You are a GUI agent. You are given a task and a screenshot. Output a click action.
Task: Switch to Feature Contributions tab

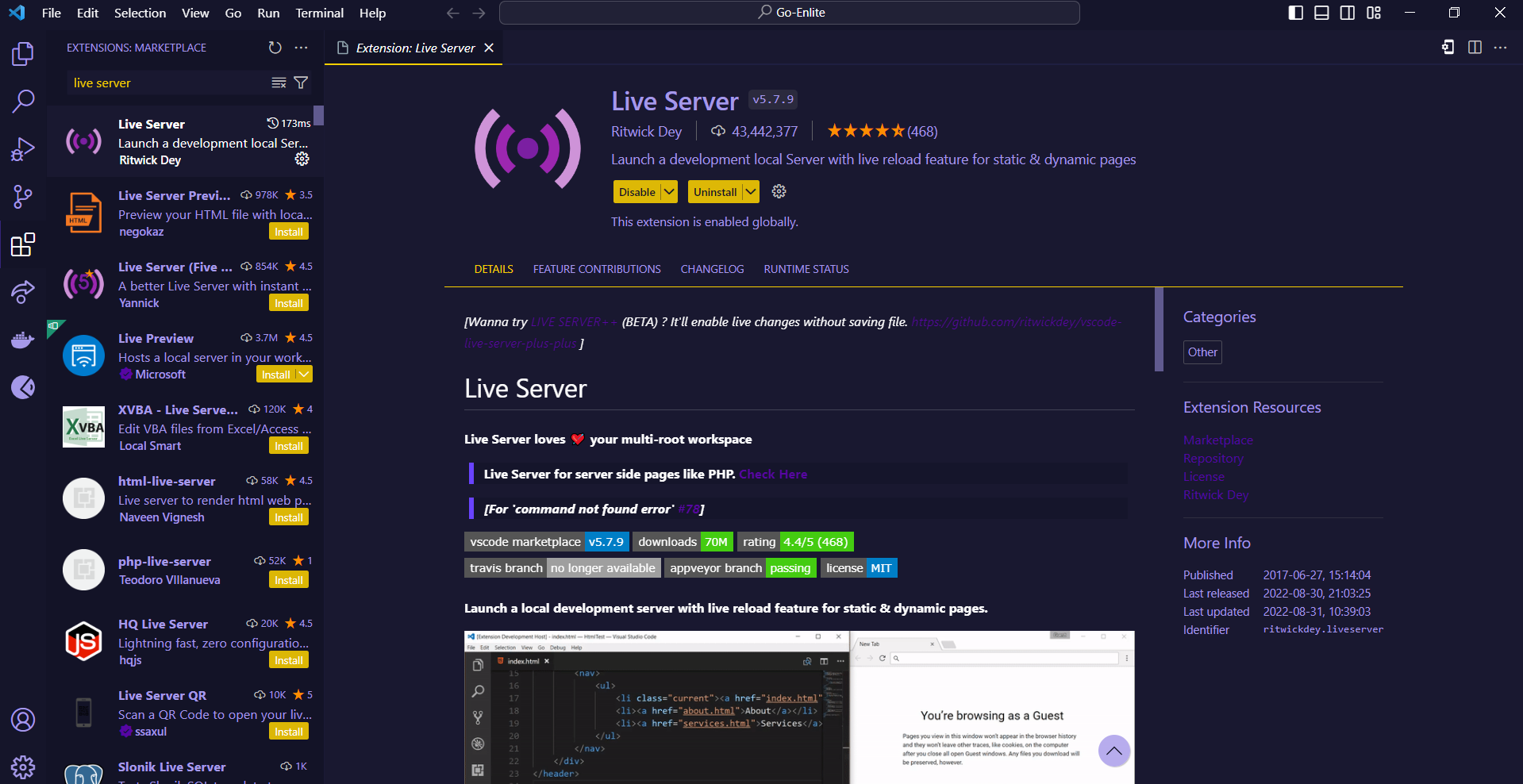[597, 269]
